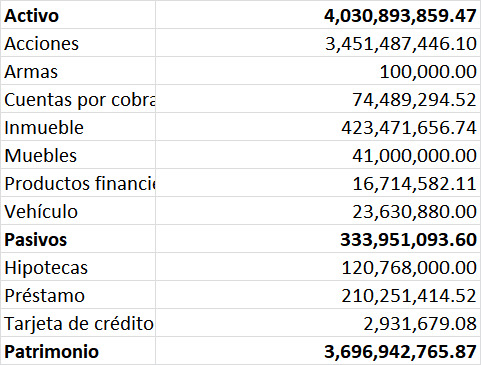Click the Armas amount 100,000.00
The width and height of the screenshot is (481, 365).
[x=428, y=72]
